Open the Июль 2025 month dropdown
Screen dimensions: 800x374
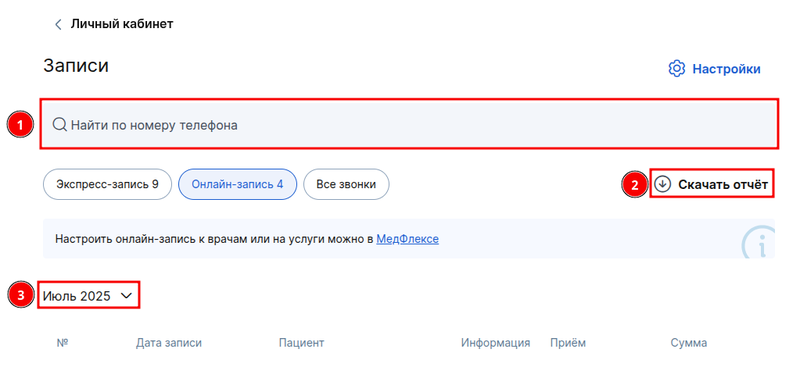click(x=88, y=295)
